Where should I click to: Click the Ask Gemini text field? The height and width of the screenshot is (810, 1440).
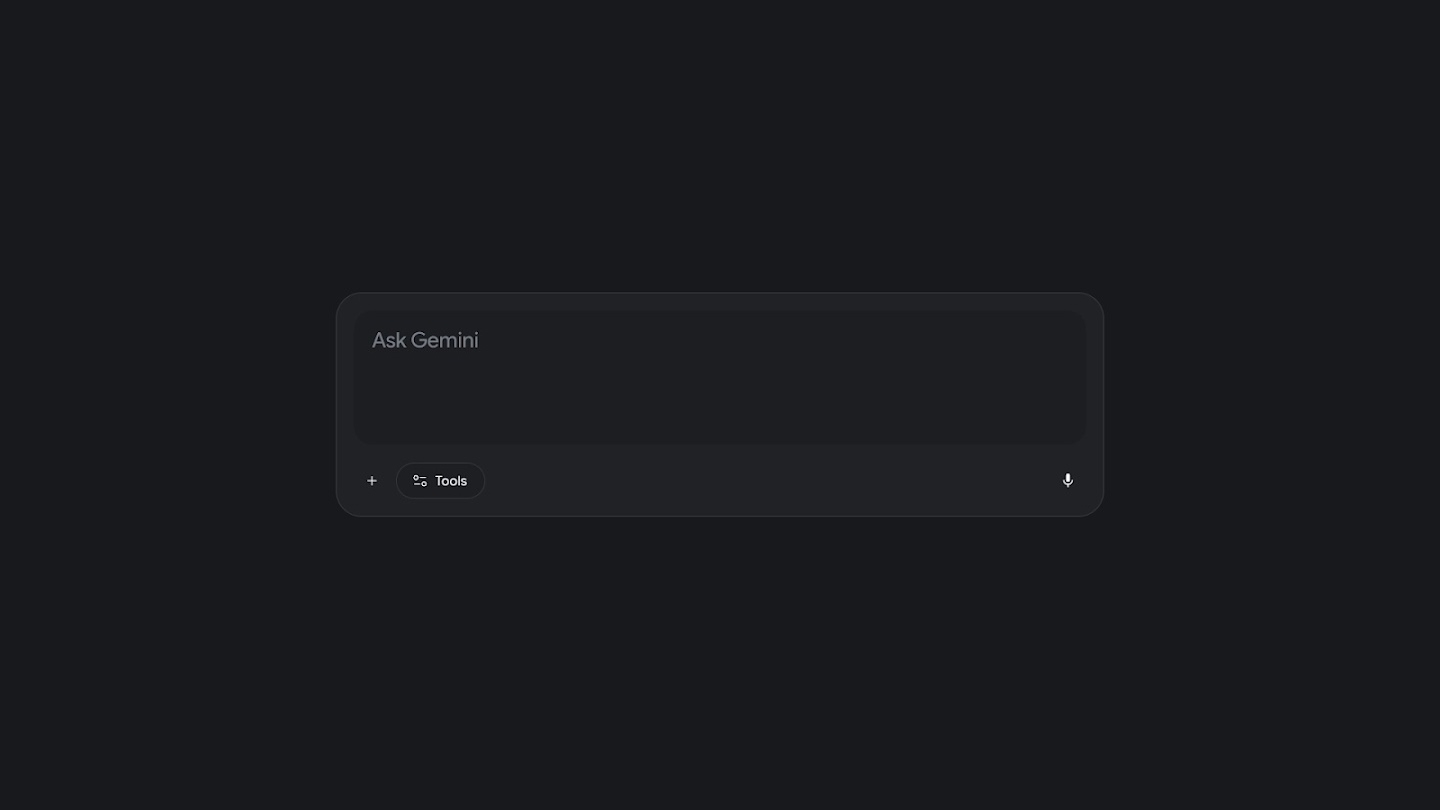(x=719, y=376)
